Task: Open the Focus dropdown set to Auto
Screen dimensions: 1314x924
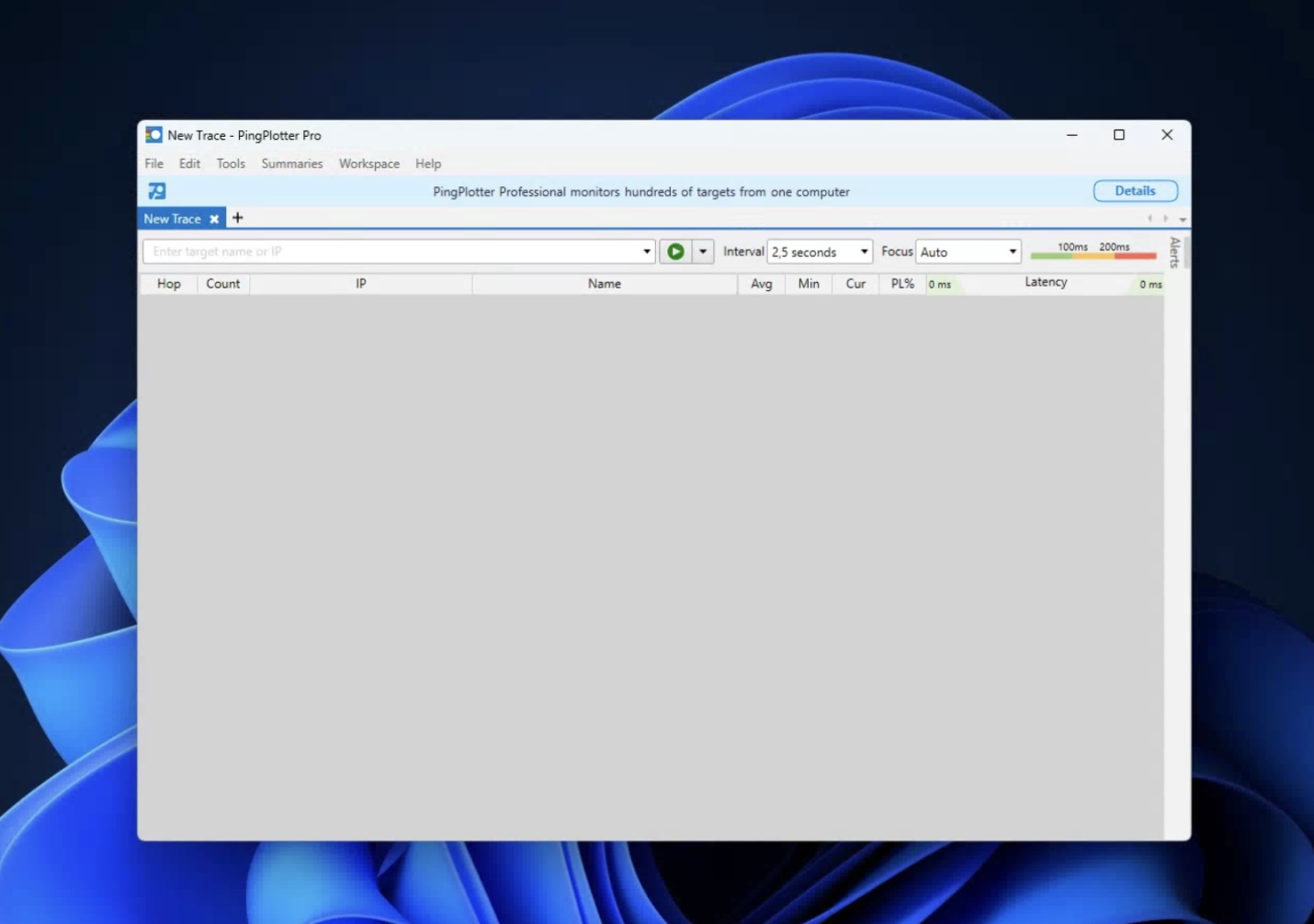Action: (969, 252)
